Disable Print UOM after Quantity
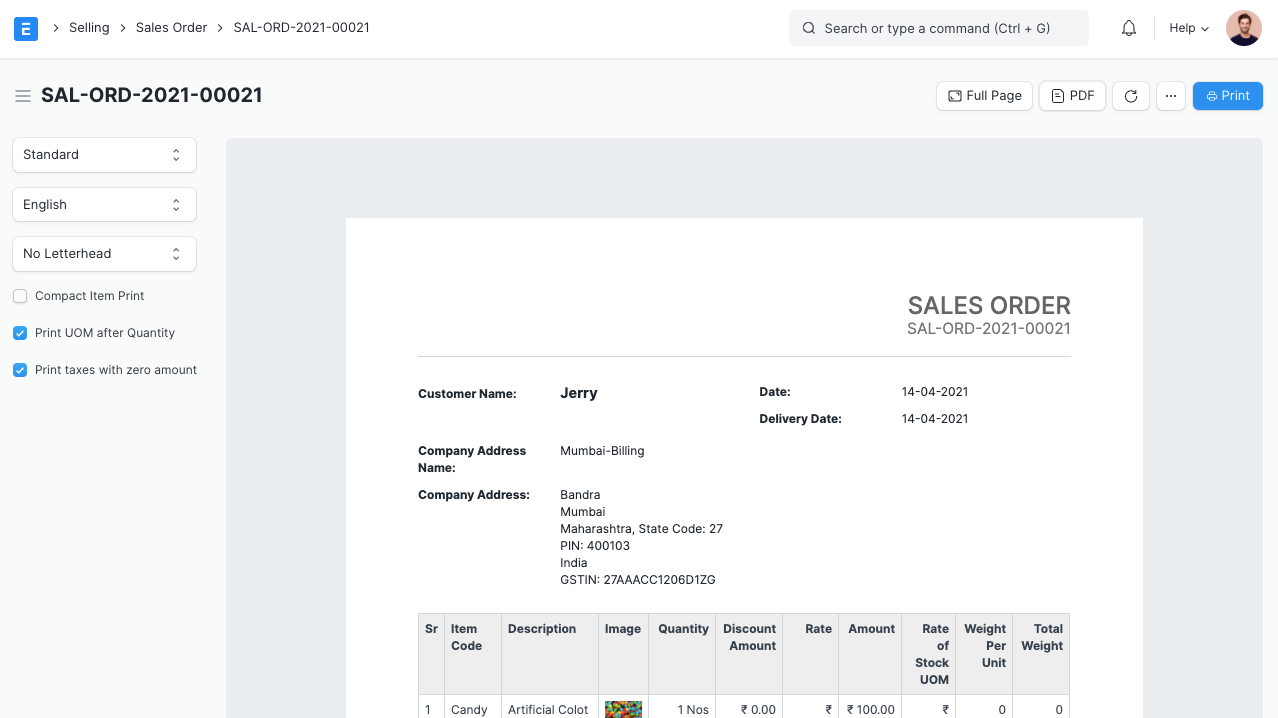 click(x=19, y=332)
